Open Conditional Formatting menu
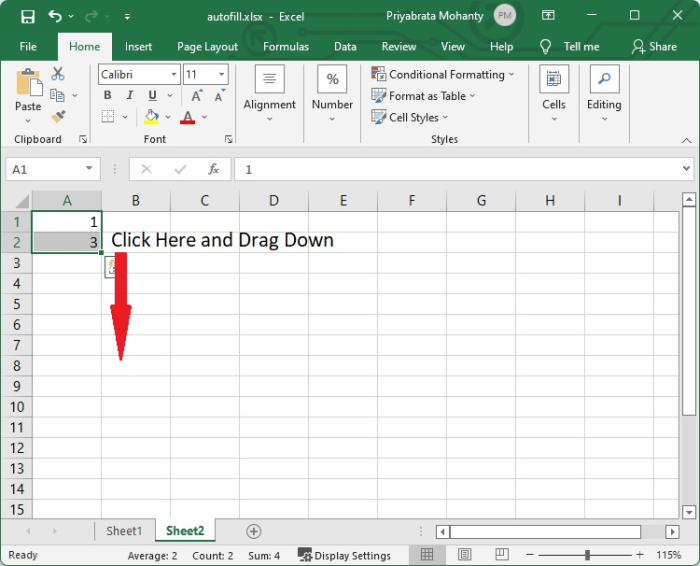Viewport: 700px width, 566px height. tap(442, 74)
